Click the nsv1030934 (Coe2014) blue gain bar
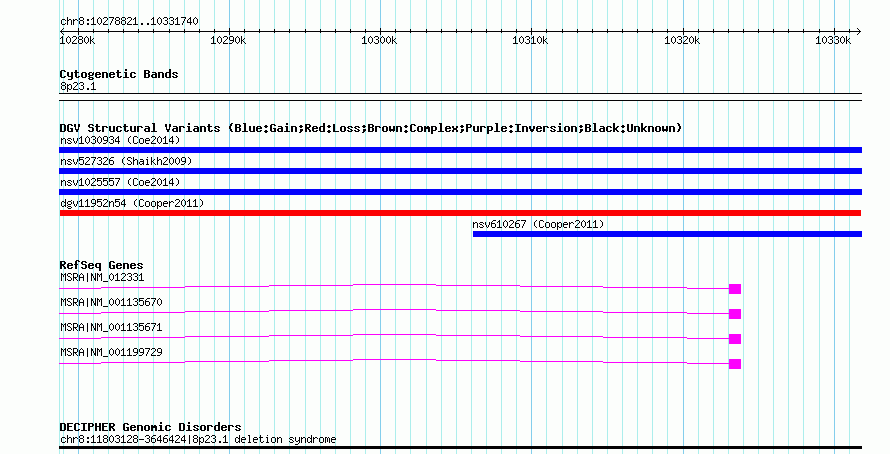Screen dimensions: 890x454 [460, 150]
